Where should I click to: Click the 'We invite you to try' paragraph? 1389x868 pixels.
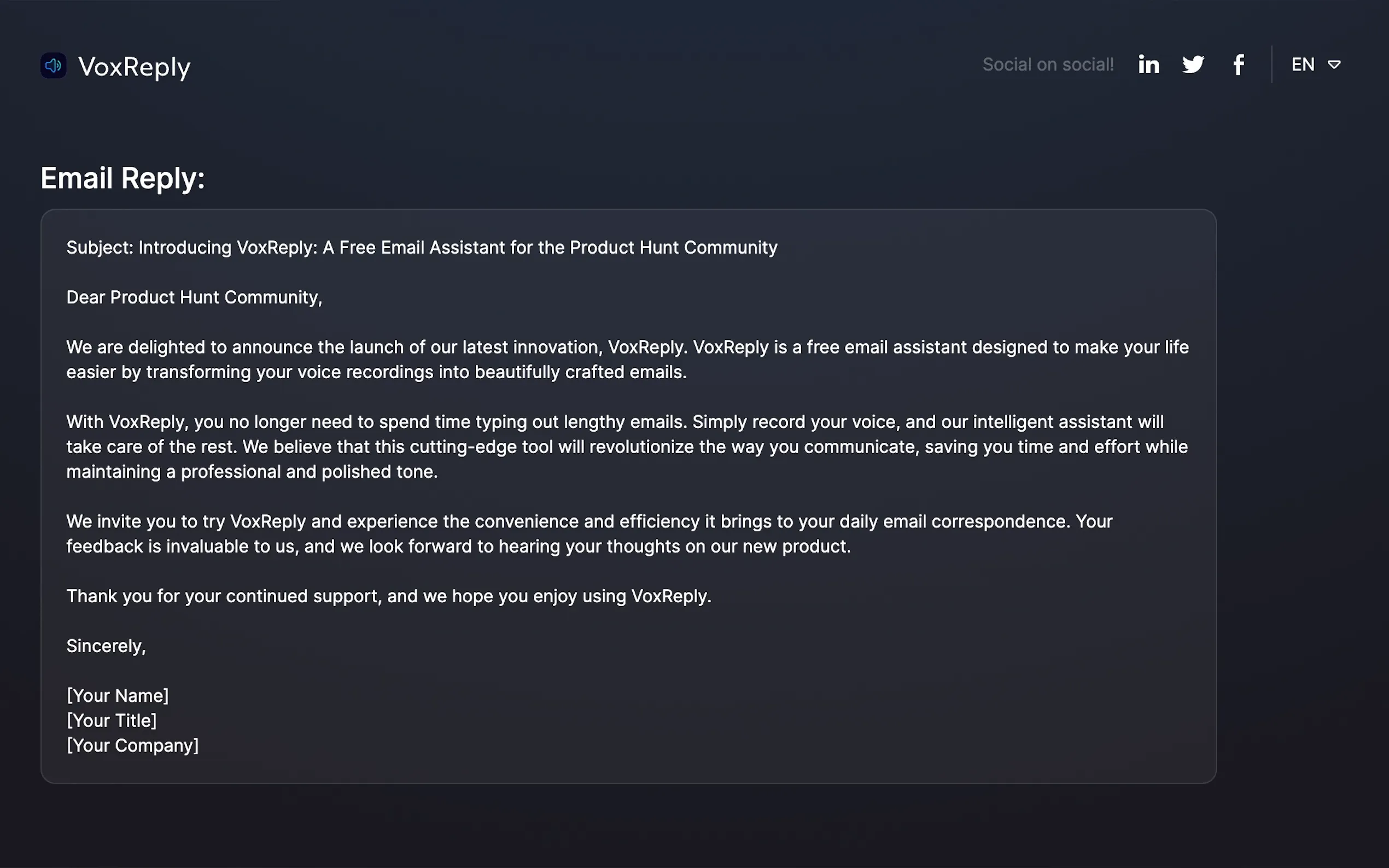coord(589,533)
